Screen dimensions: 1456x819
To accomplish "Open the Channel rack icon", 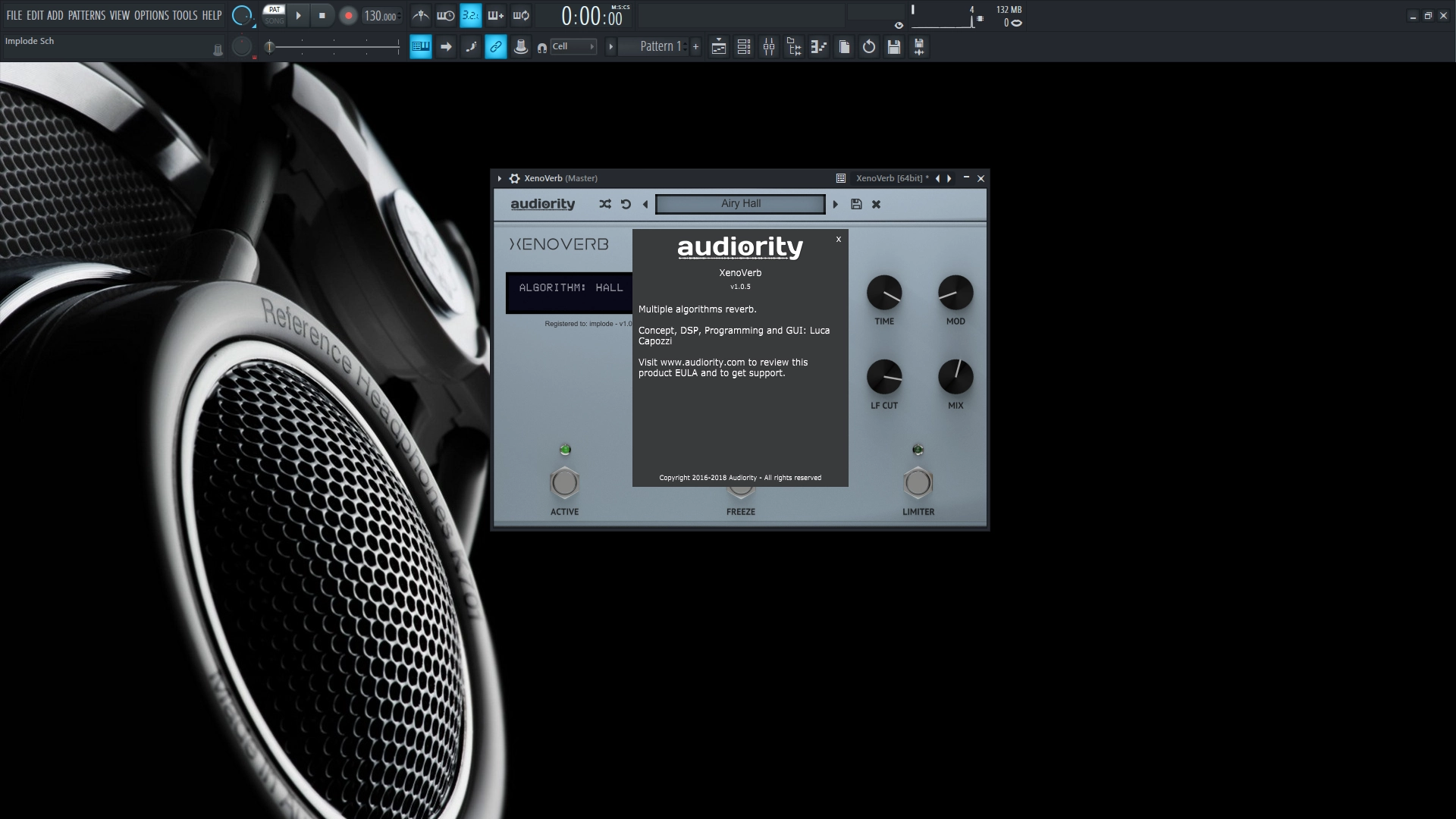I will tap(744, 47).
